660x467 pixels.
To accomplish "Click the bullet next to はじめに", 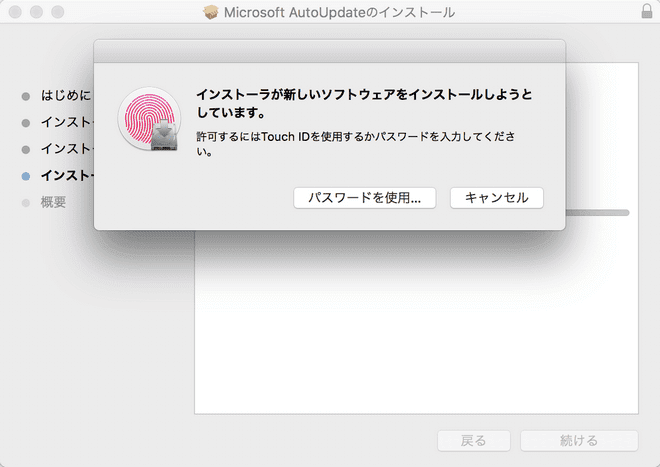I will [x=26, y=96].
